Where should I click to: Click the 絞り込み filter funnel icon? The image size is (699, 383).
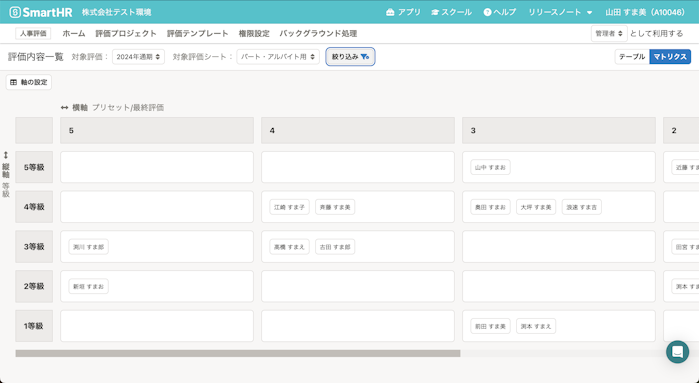click(x=365, y=57)
